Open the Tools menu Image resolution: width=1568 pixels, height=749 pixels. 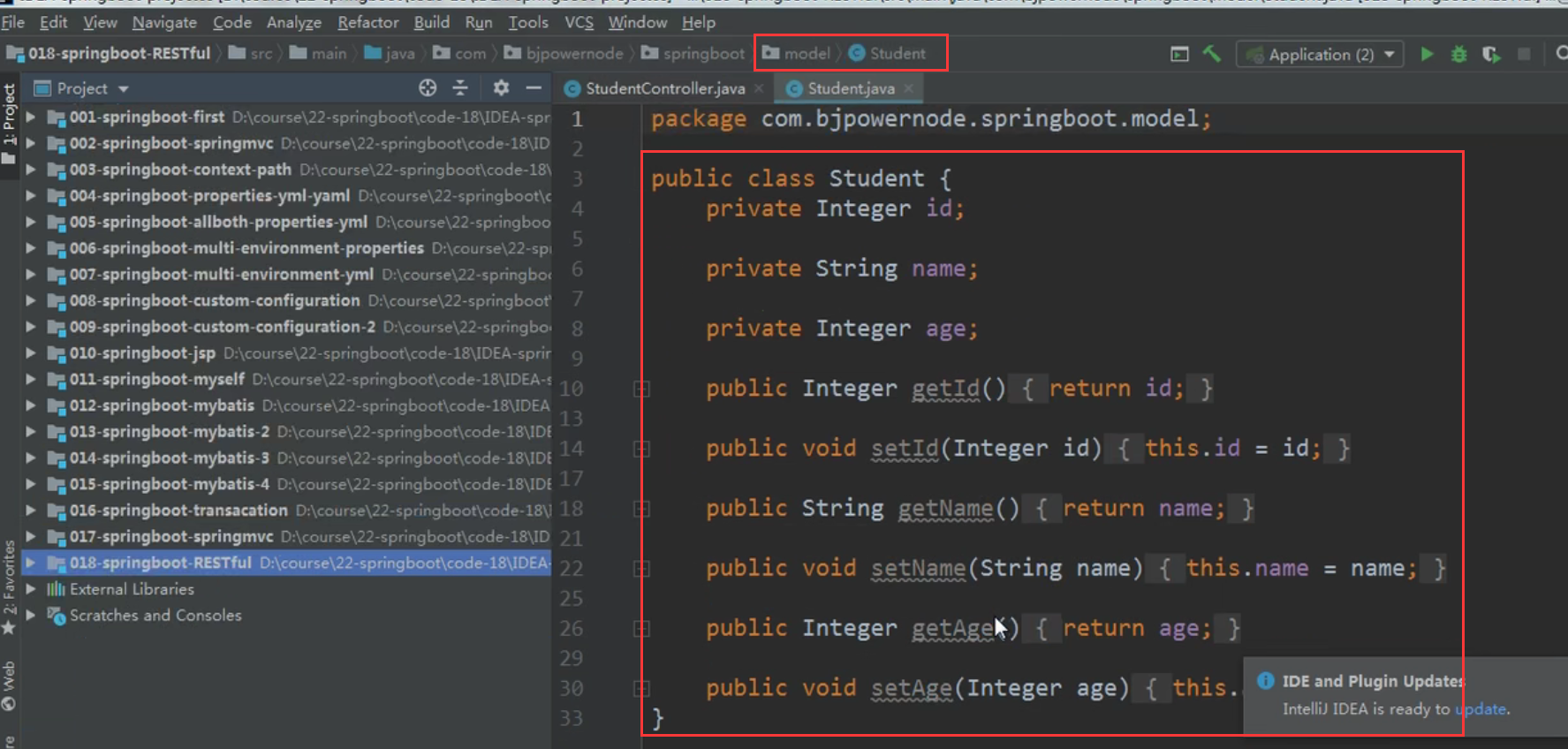point(527,22)
